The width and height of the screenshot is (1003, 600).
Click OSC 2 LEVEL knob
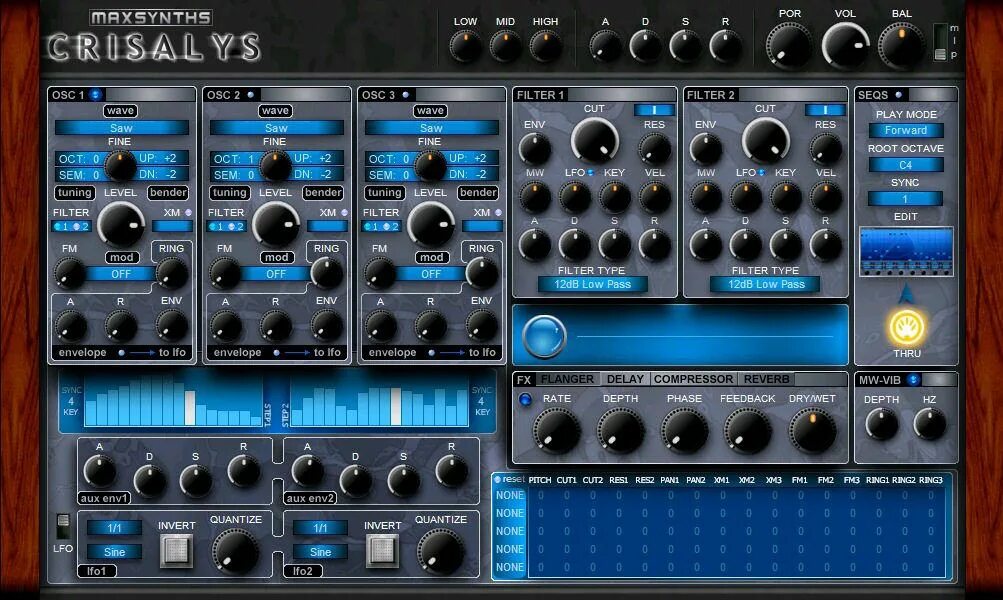click(x=276, y=225)
